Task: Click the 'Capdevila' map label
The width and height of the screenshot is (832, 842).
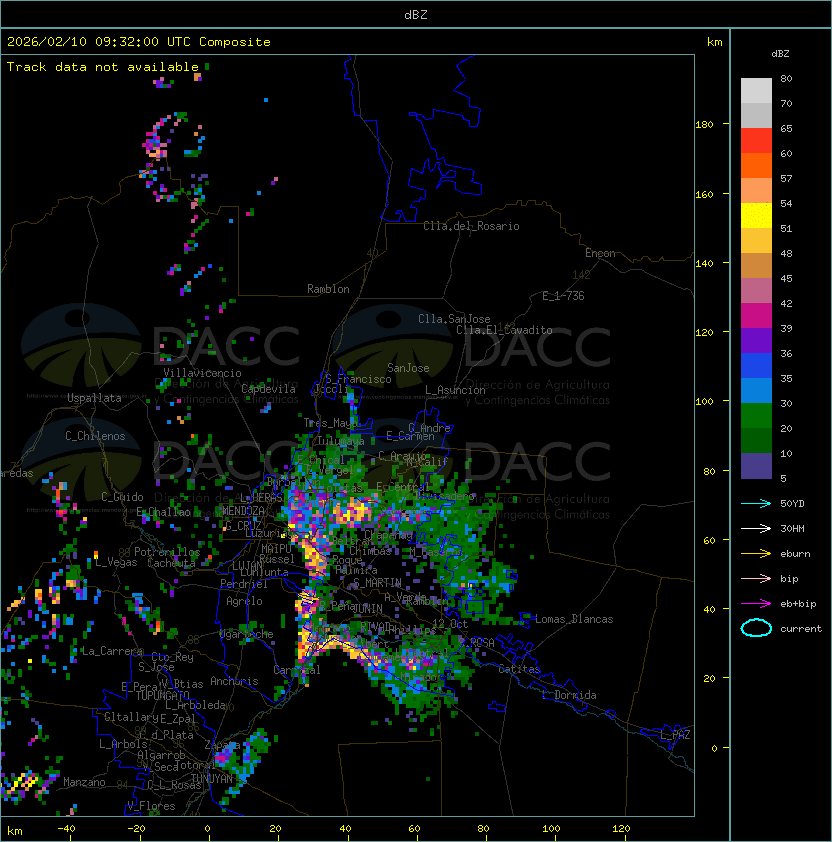Action: tap(268, 389)
